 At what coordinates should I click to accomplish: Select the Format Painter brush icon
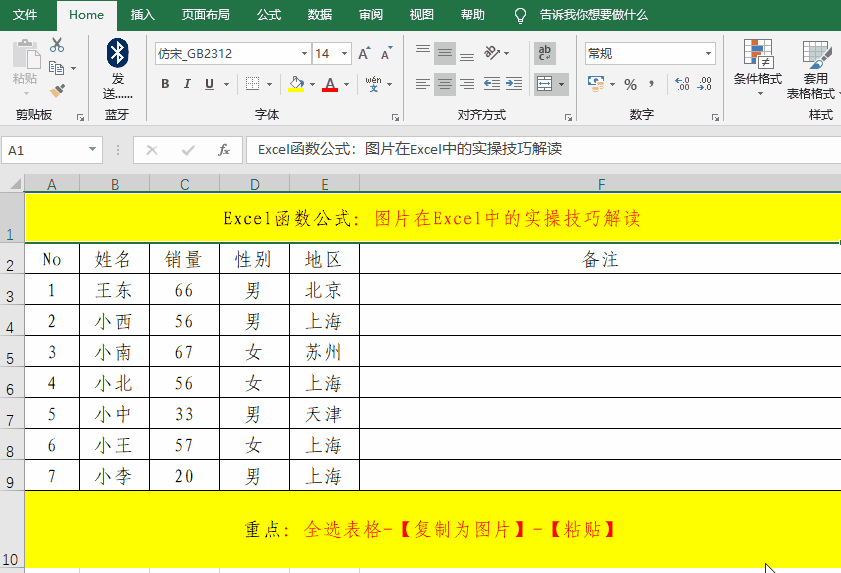57,91
